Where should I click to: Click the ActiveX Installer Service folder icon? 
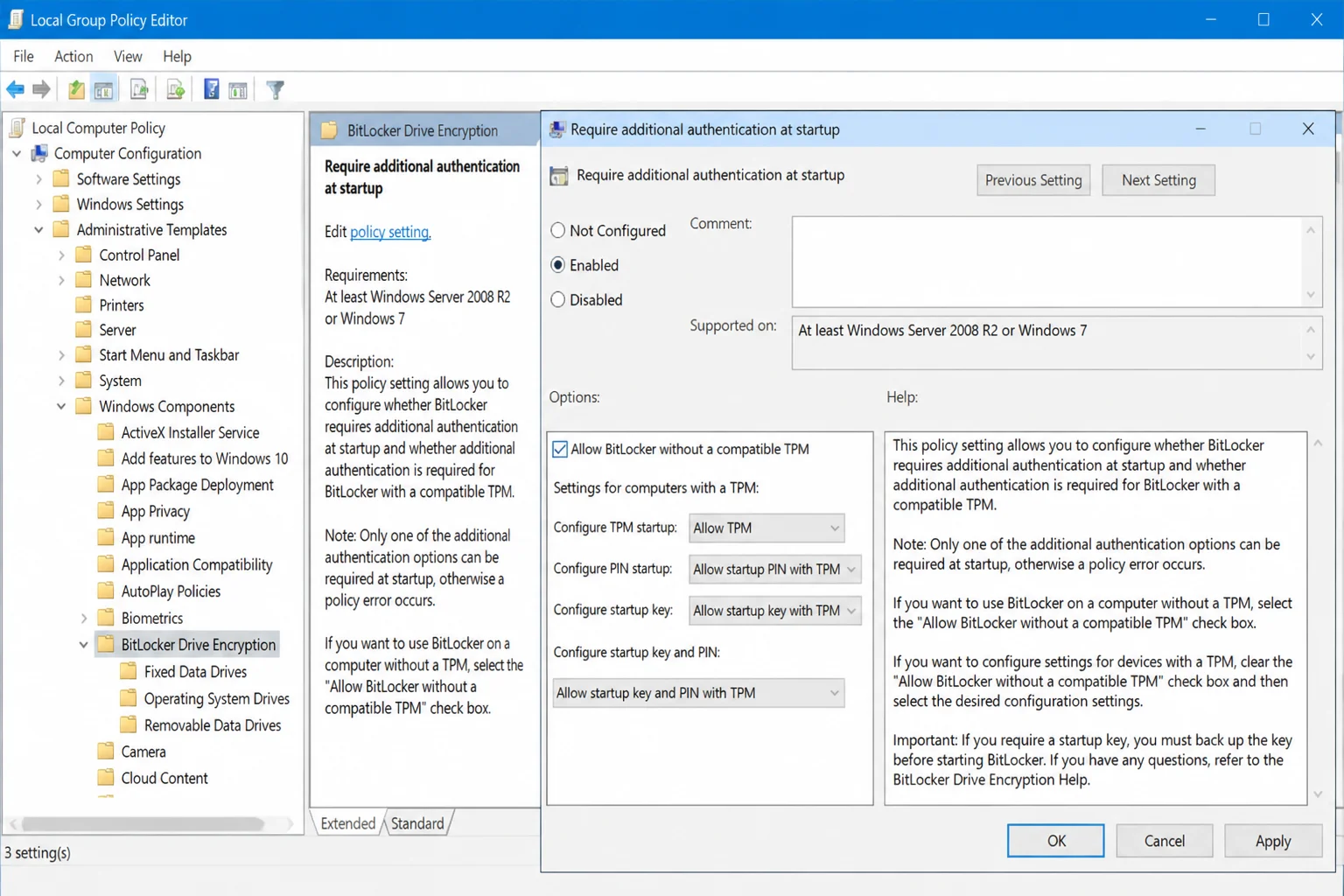(106, 432)
